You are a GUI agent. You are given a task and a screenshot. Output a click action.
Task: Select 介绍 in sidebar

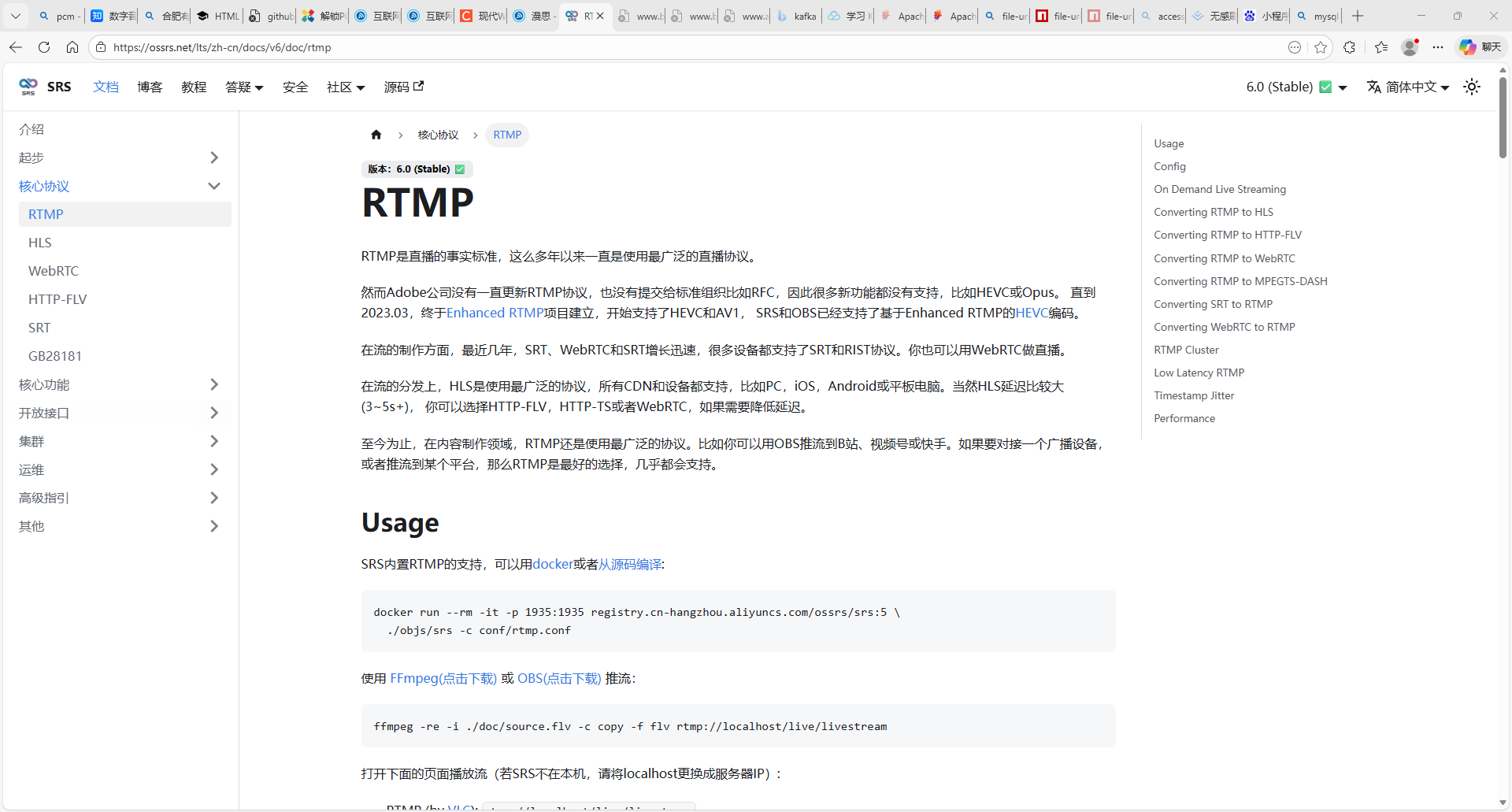click(x=125, y=129)
